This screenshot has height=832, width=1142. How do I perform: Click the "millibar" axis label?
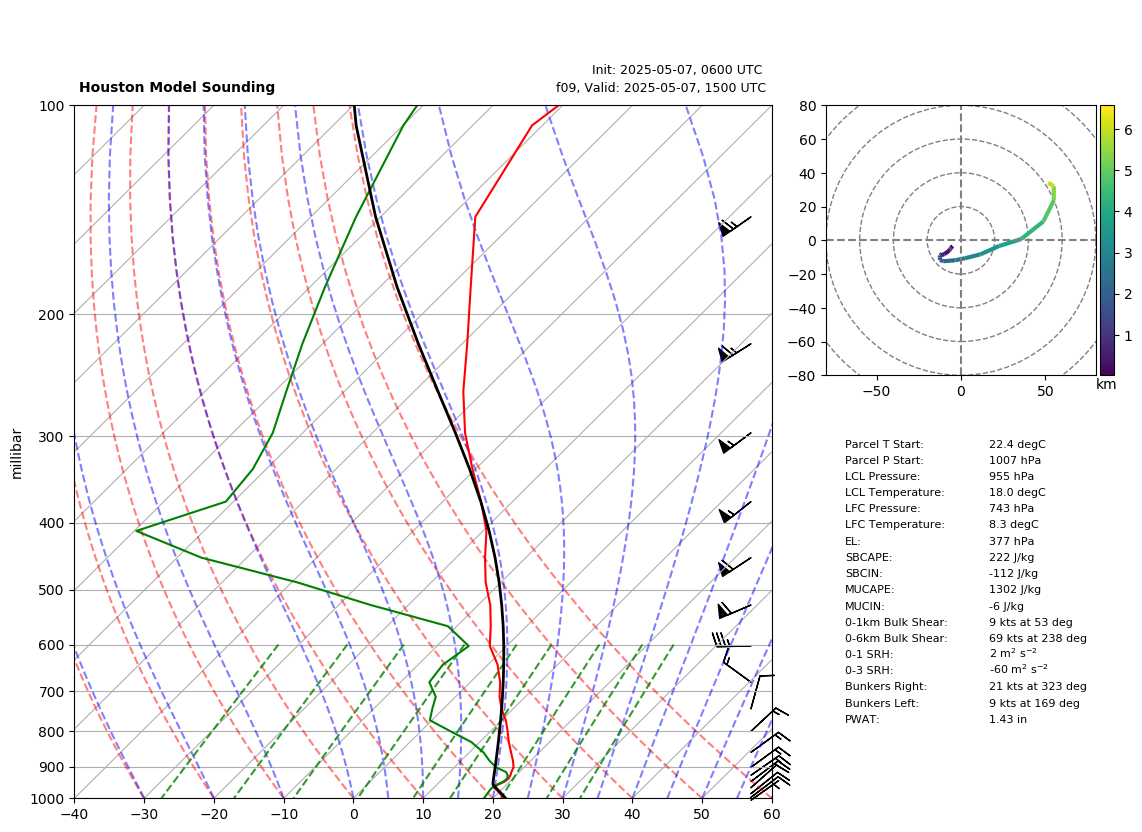coord(17,454)
